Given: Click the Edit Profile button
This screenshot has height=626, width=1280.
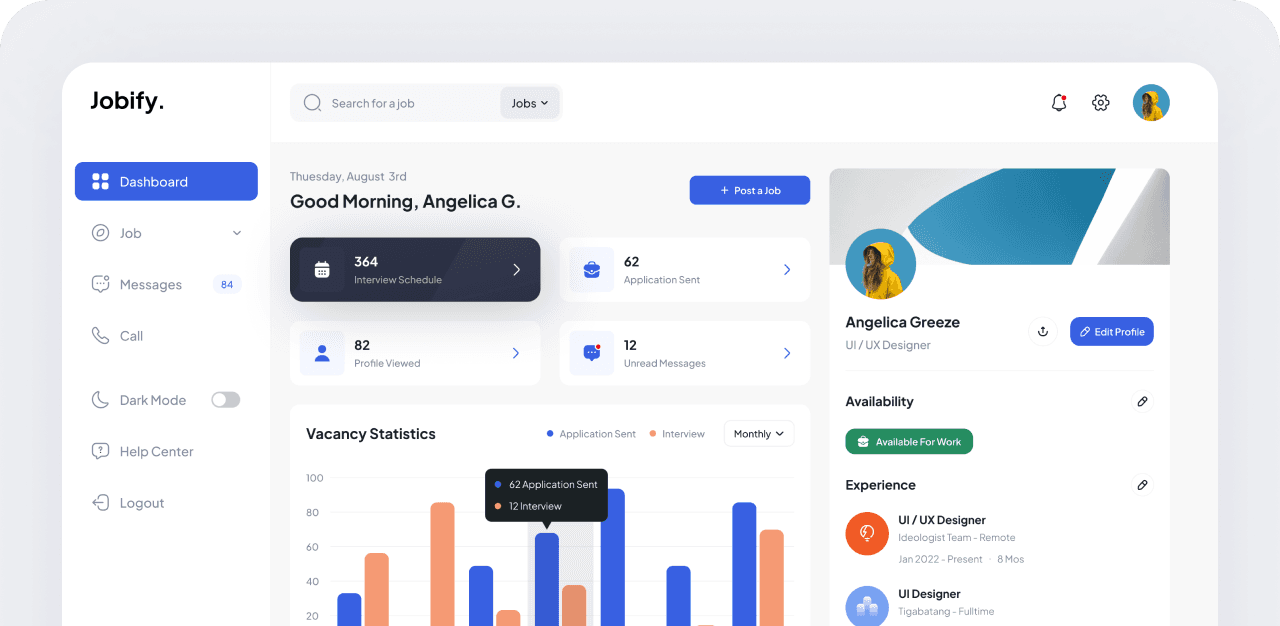Looking at the screenshot, I should 1111,332.
